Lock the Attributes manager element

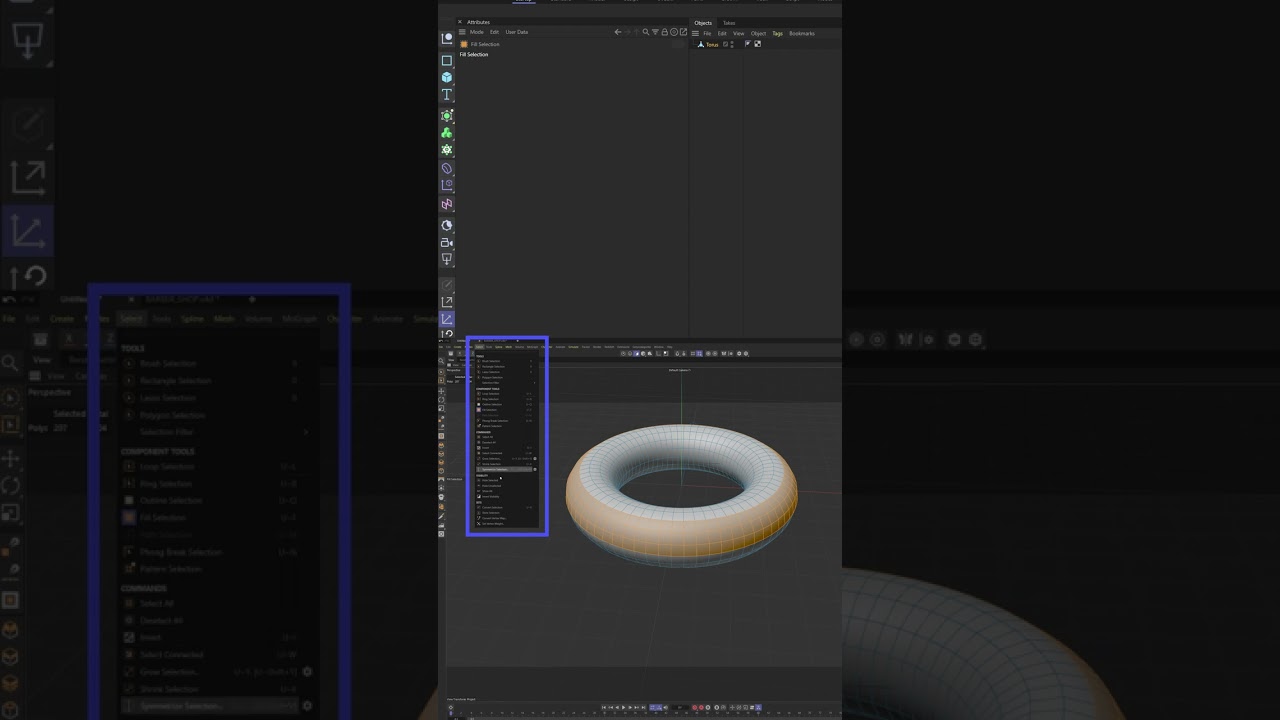[664, 32]
